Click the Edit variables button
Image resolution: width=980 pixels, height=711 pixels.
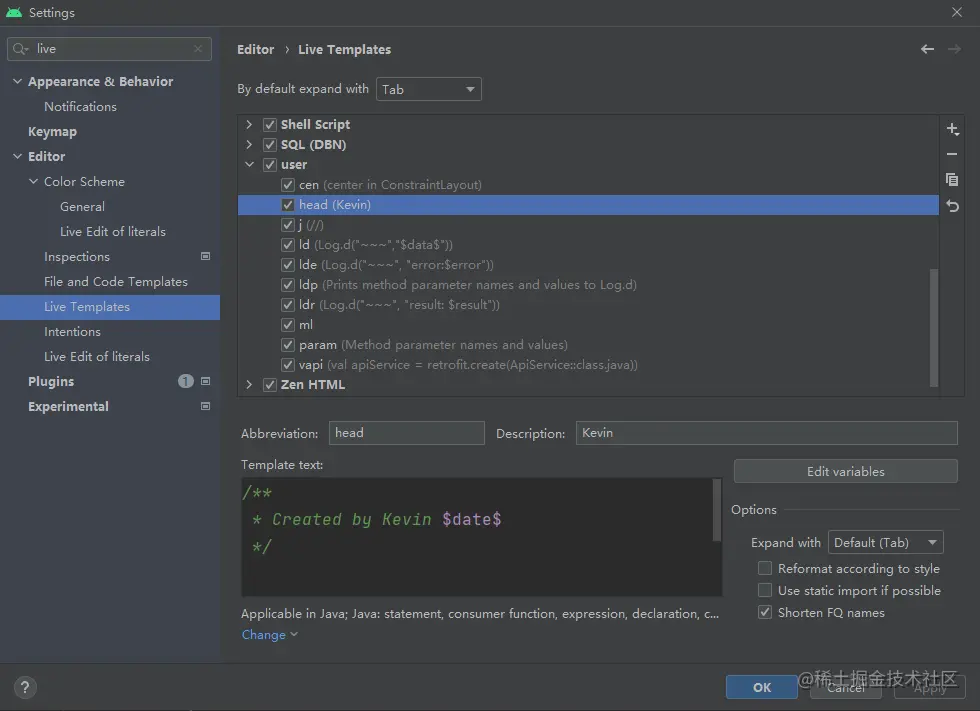845,471
